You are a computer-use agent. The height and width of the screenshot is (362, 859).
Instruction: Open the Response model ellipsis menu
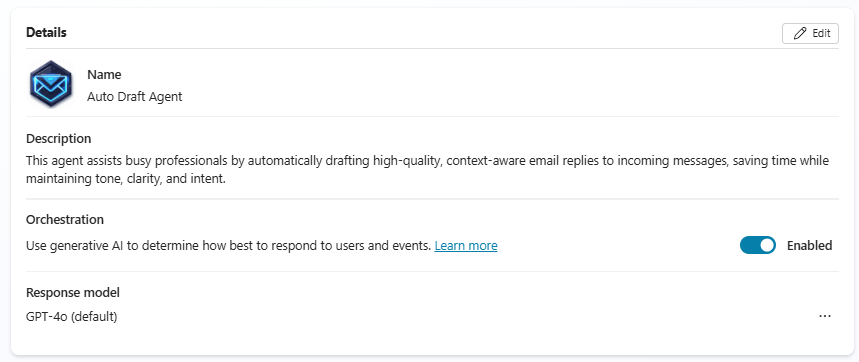coord(824,316)
